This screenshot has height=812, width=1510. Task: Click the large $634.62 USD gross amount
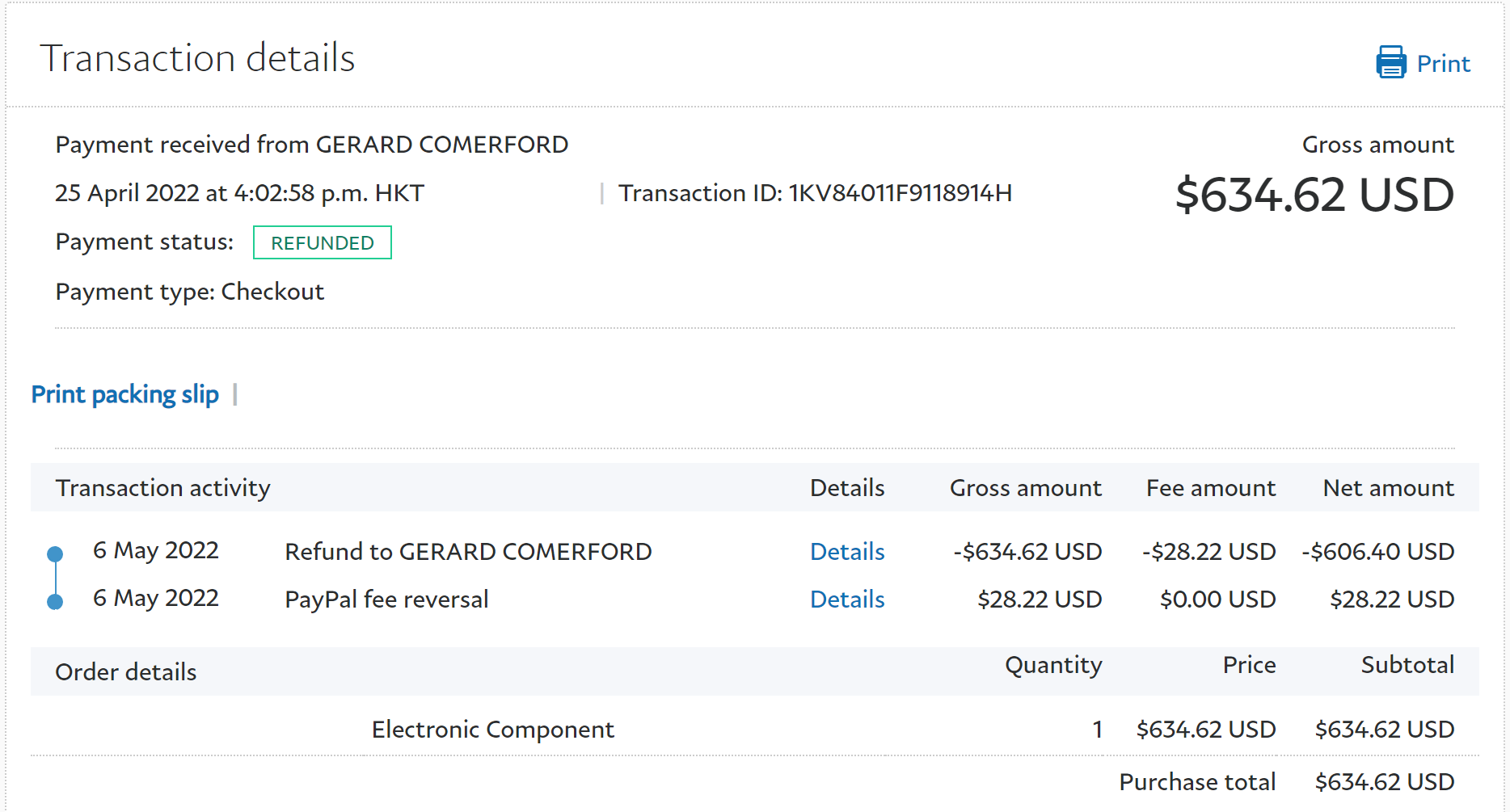click(1314, 196)
